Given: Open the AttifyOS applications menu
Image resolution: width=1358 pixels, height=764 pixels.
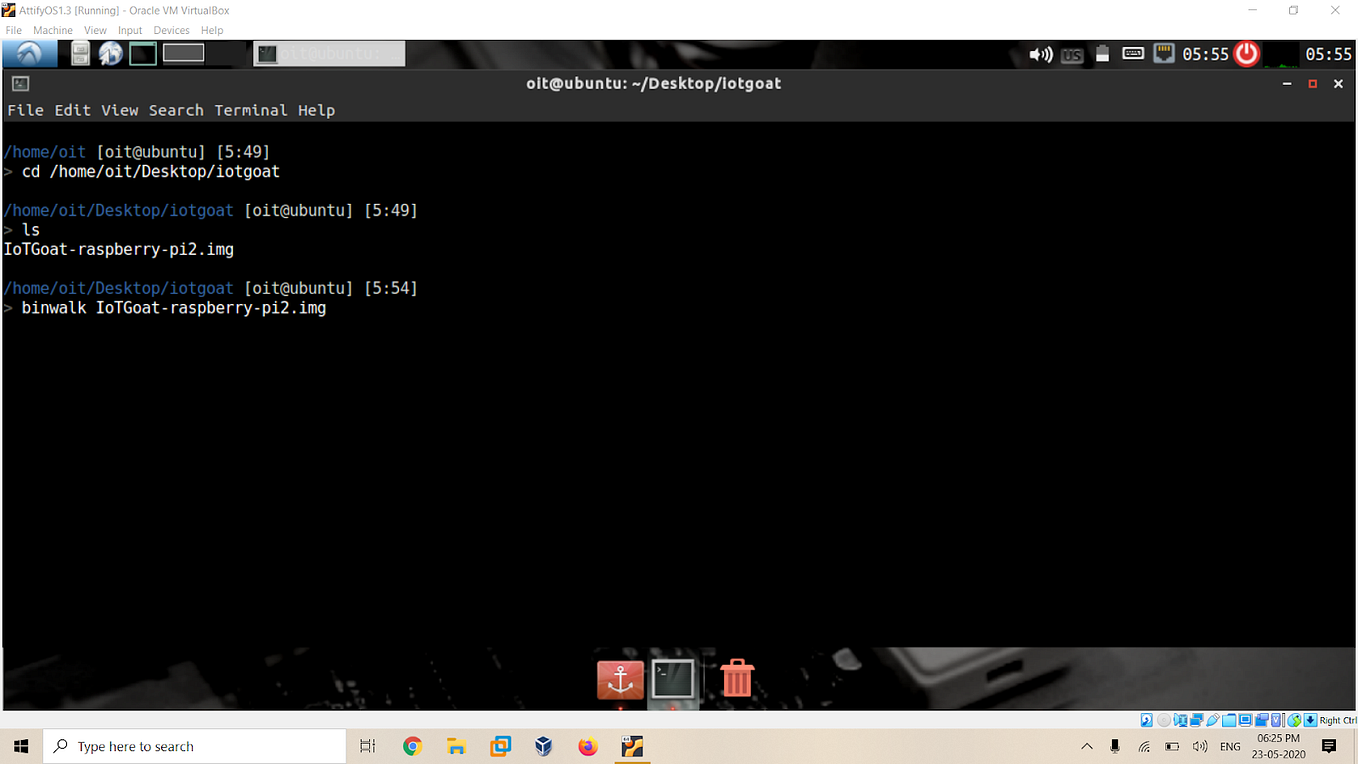Looking at the screenshot, I should coord(28,53).
